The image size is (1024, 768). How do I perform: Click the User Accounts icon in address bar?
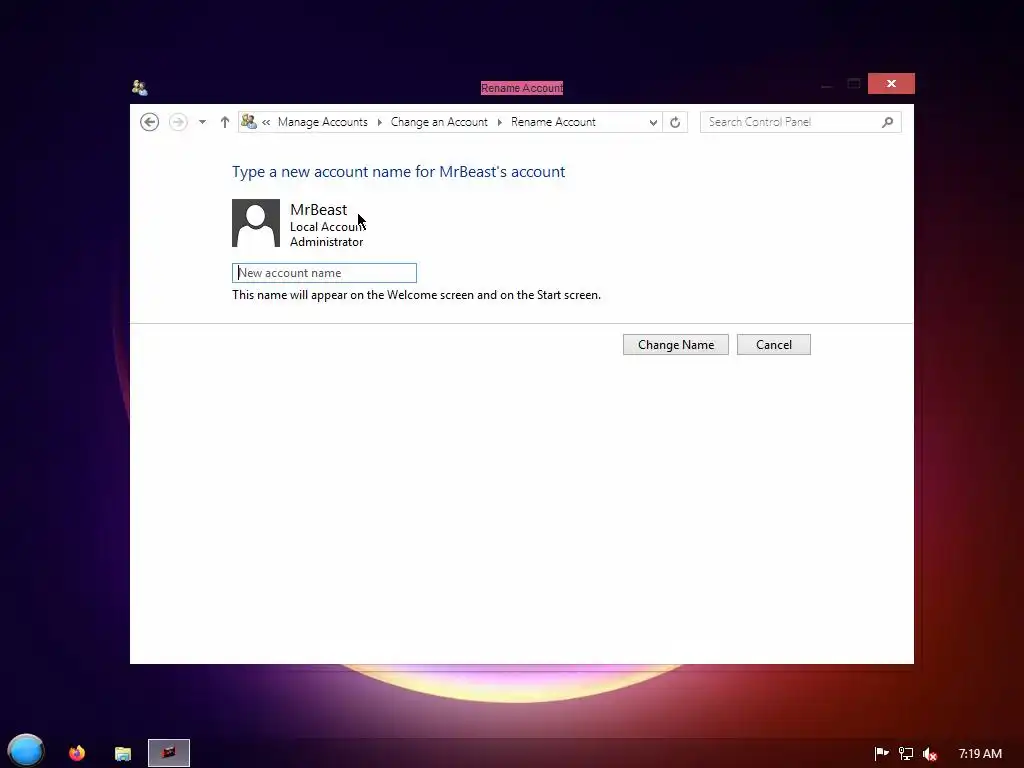(249, 121)
